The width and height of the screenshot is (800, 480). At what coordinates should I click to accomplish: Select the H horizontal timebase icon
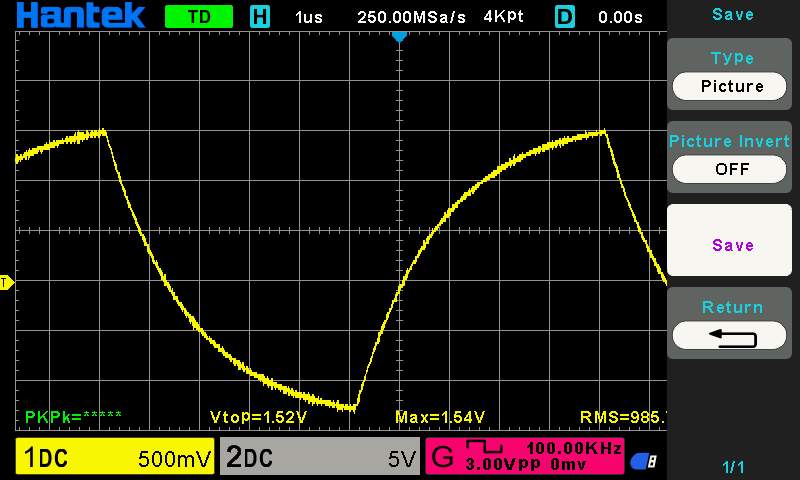pos(259,17)
